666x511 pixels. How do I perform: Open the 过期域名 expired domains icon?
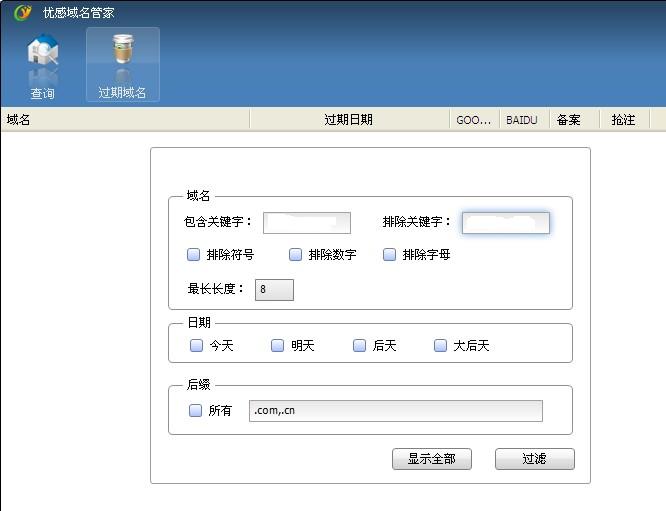point(122,66)
